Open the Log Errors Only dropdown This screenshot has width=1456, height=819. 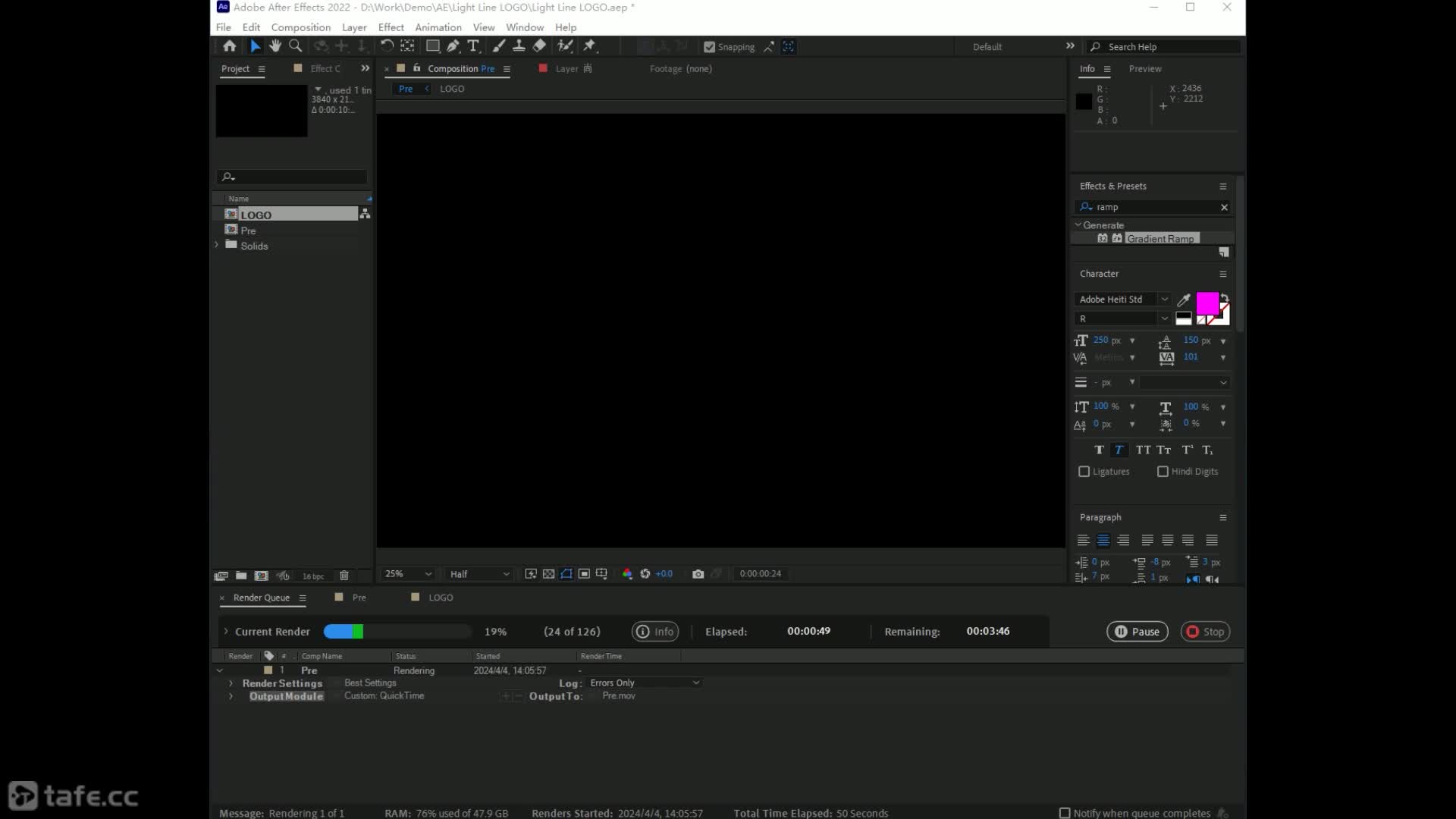pos(645,683)
